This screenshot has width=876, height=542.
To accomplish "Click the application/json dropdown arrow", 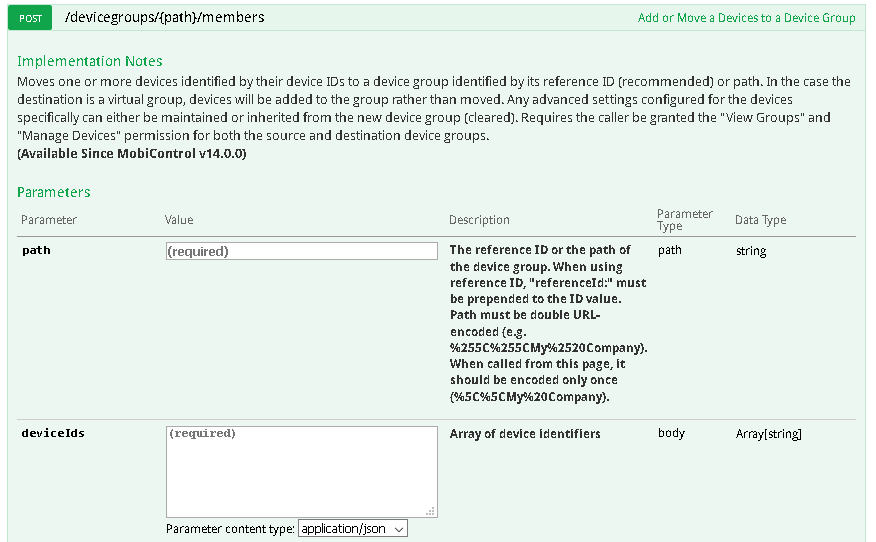I will (399, 528).
